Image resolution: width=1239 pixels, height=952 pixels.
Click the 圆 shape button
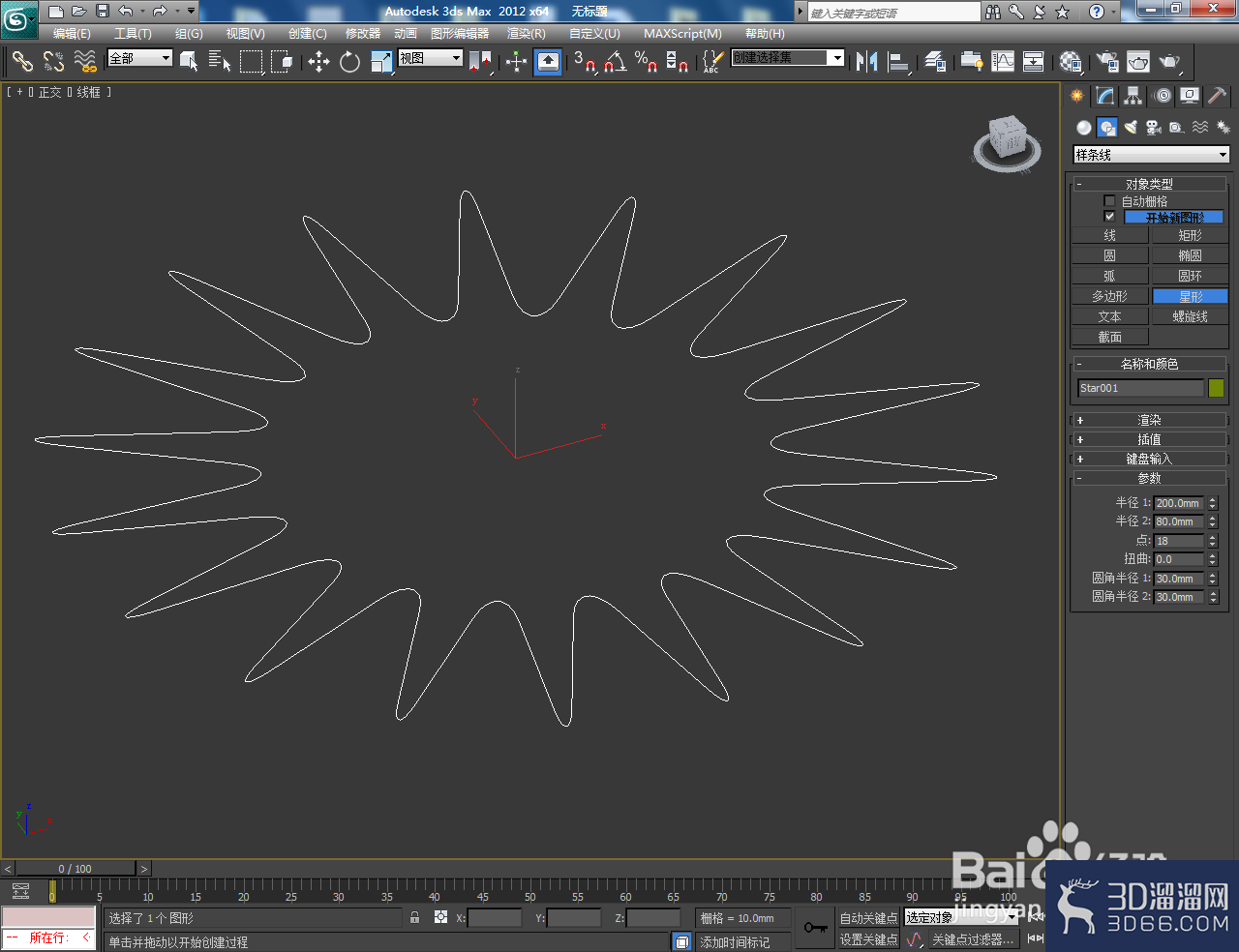click(x=1109, y=255)
